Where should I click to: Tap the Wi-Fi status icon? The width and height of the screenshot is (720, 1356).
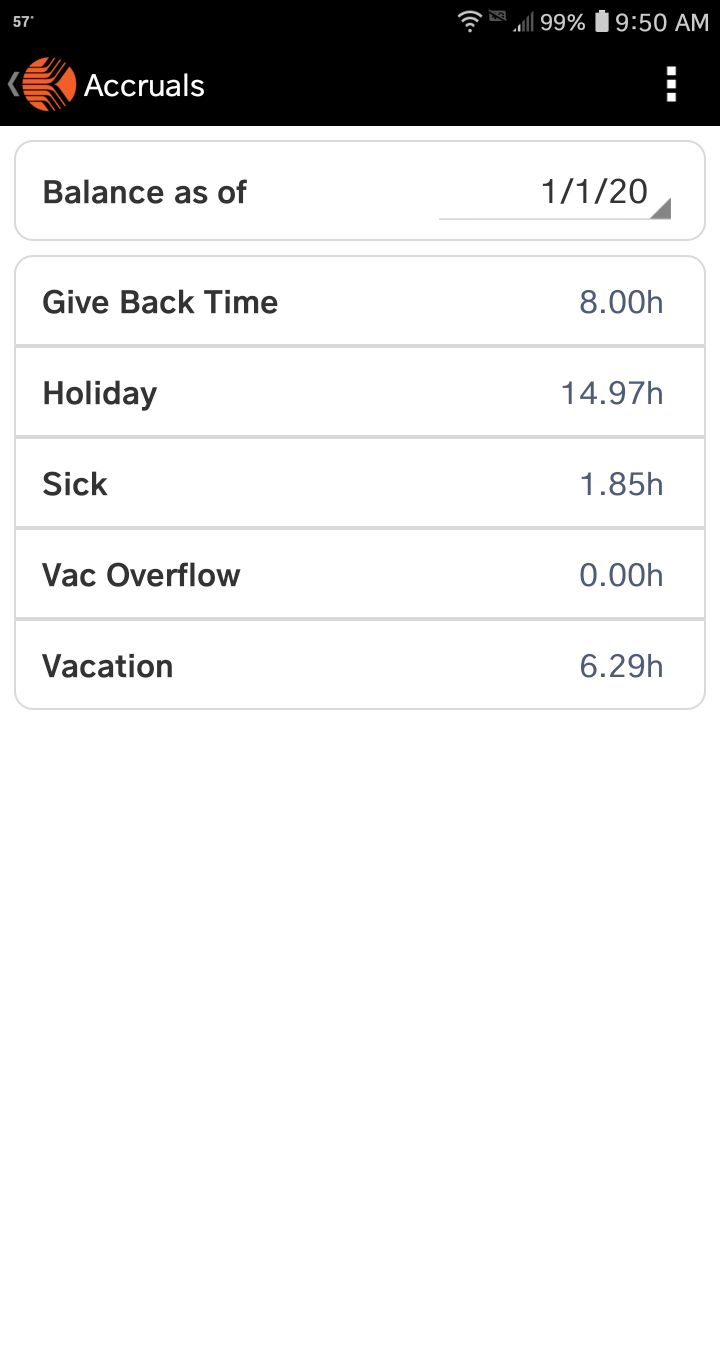[469, 22]
